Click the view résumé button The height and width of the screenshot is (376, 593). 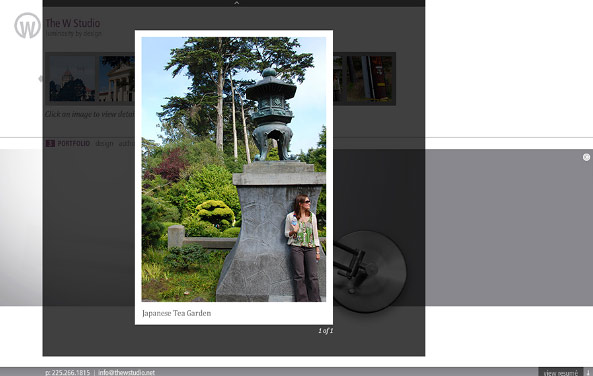[x=561, y=373]
